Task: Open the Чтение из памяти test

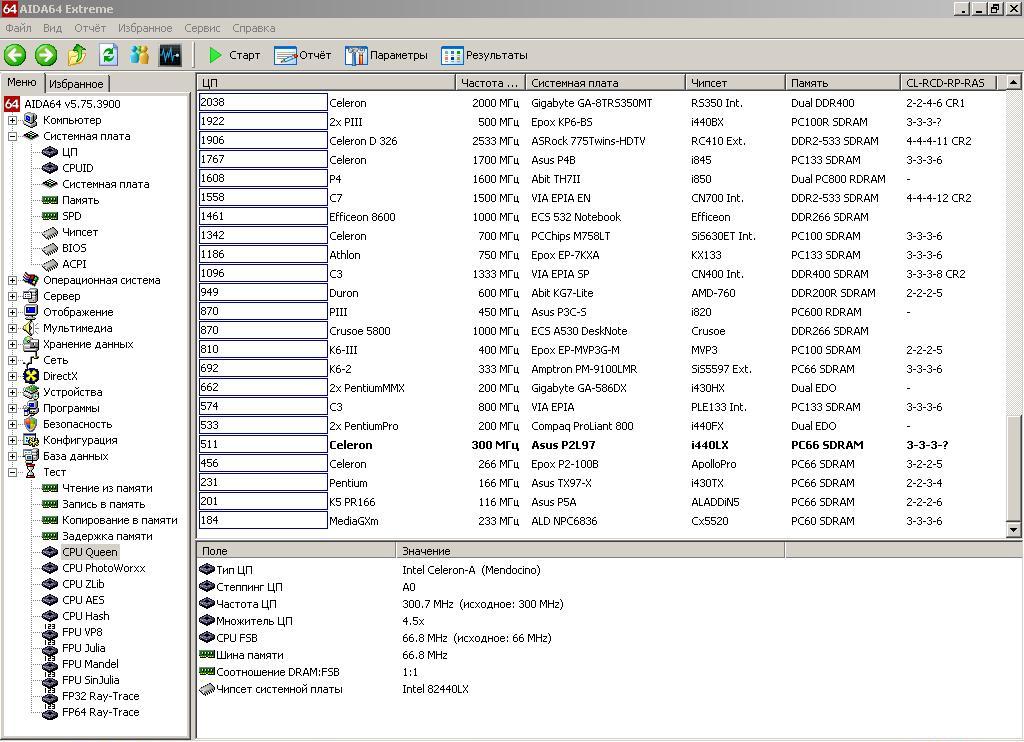Action: click(107, 488)
